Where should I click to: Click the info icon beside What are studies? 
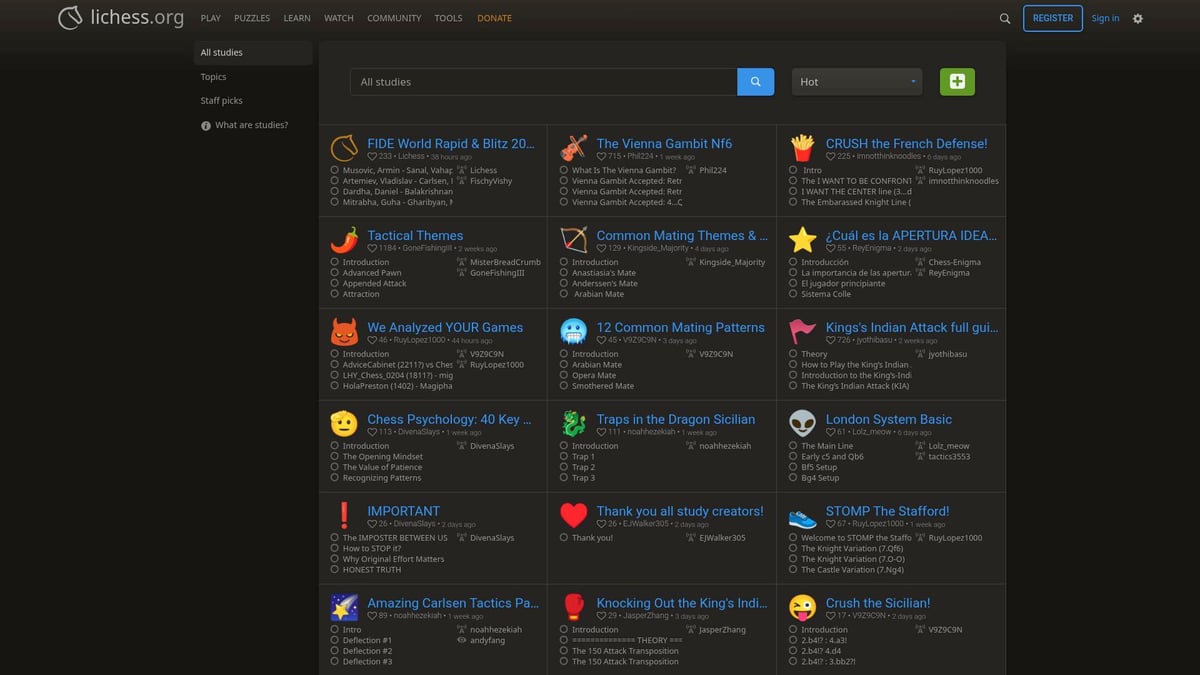pos(206,126)
